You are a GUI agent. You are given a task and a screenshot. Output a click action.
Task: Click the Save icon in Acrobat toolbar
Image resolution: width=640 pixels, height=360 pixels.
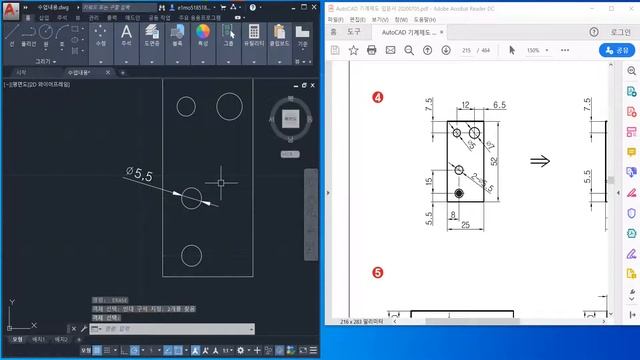pos(335,50)
